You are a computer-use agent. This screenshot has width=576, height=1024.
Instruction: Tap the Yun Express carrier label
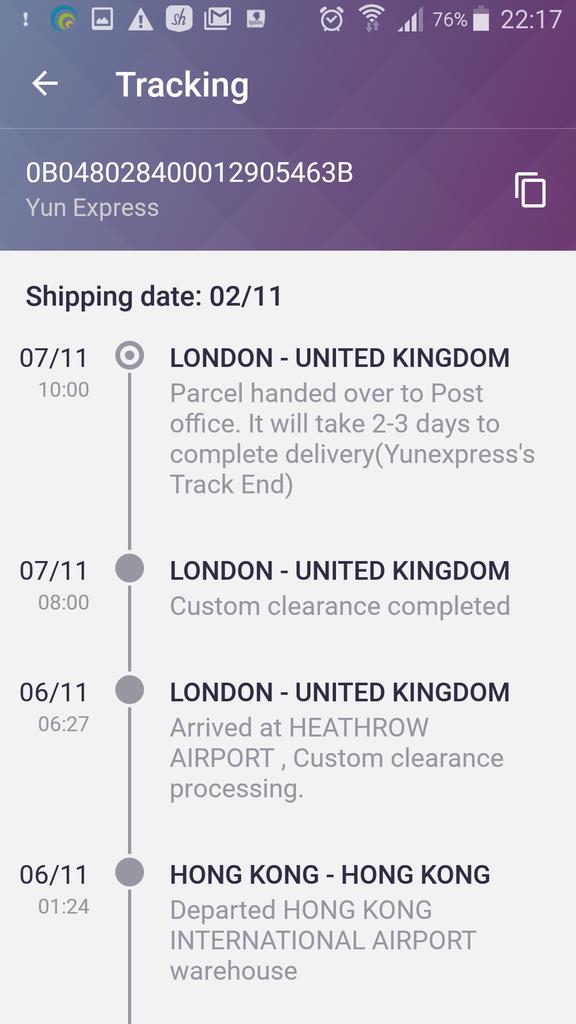tap(92, 208)
